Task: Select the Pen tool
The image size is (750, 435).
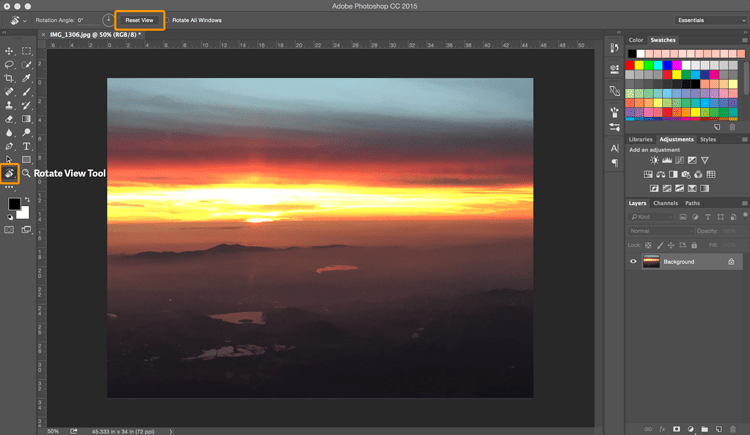Action: [9, 146]
